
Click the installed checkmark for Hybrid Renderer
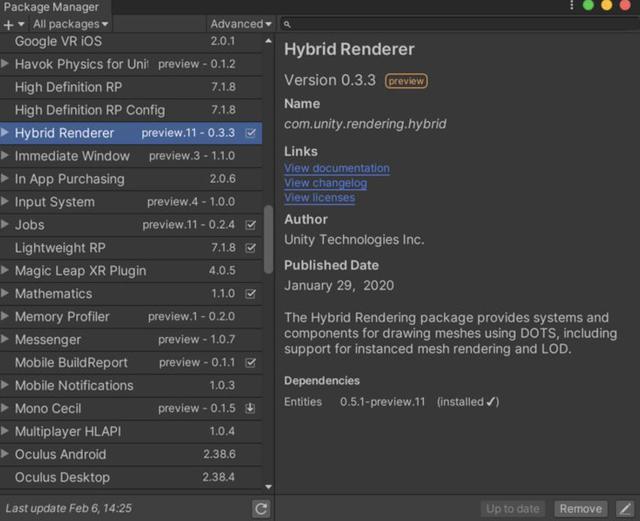point(251,133)
